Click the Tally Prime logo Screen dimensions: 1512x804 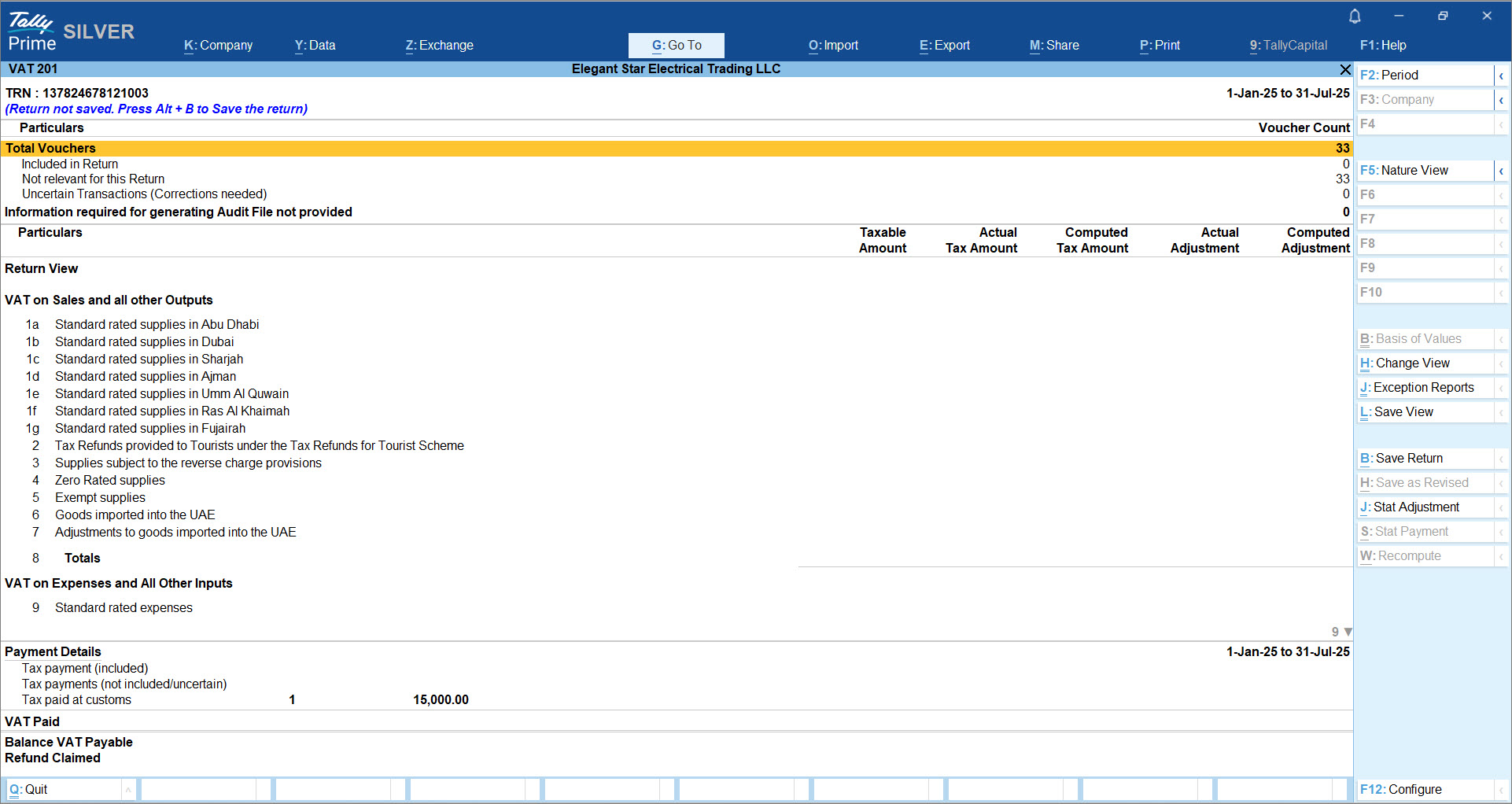click(31, 31)
